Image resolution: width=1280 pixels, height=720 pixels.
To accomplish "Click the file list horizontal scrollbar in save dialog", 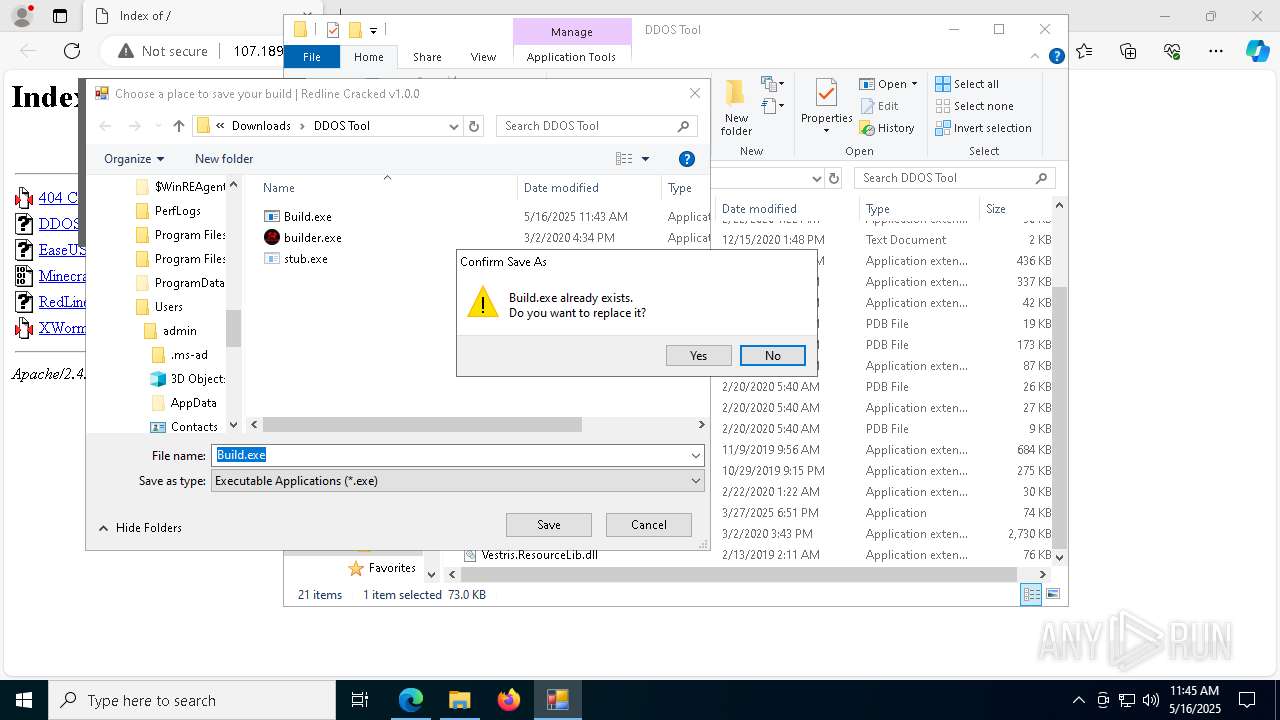I will coord(421,425).
